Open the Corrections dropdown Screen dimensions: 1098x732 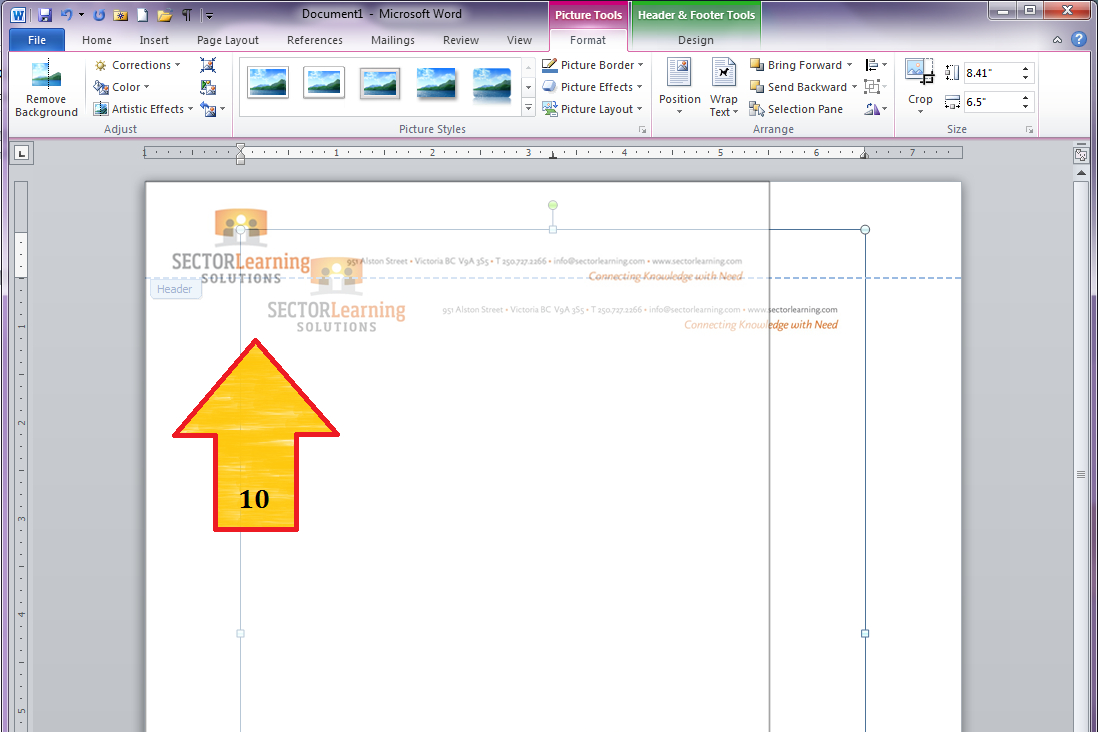[x=137, y=64]
